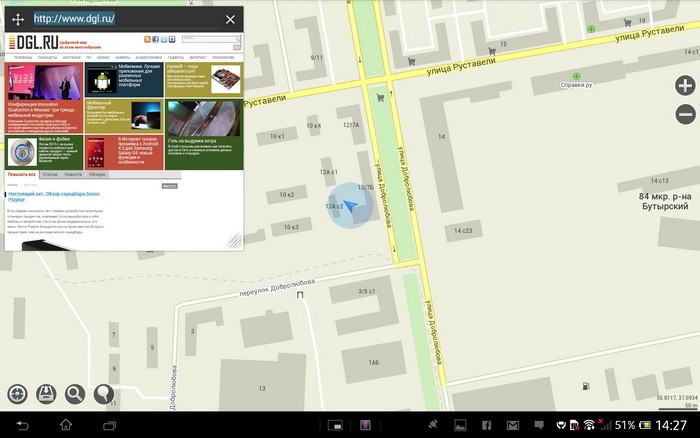Close the floating browser window
The width and height of the screenshot is (700, 438).
coord(230,19)
